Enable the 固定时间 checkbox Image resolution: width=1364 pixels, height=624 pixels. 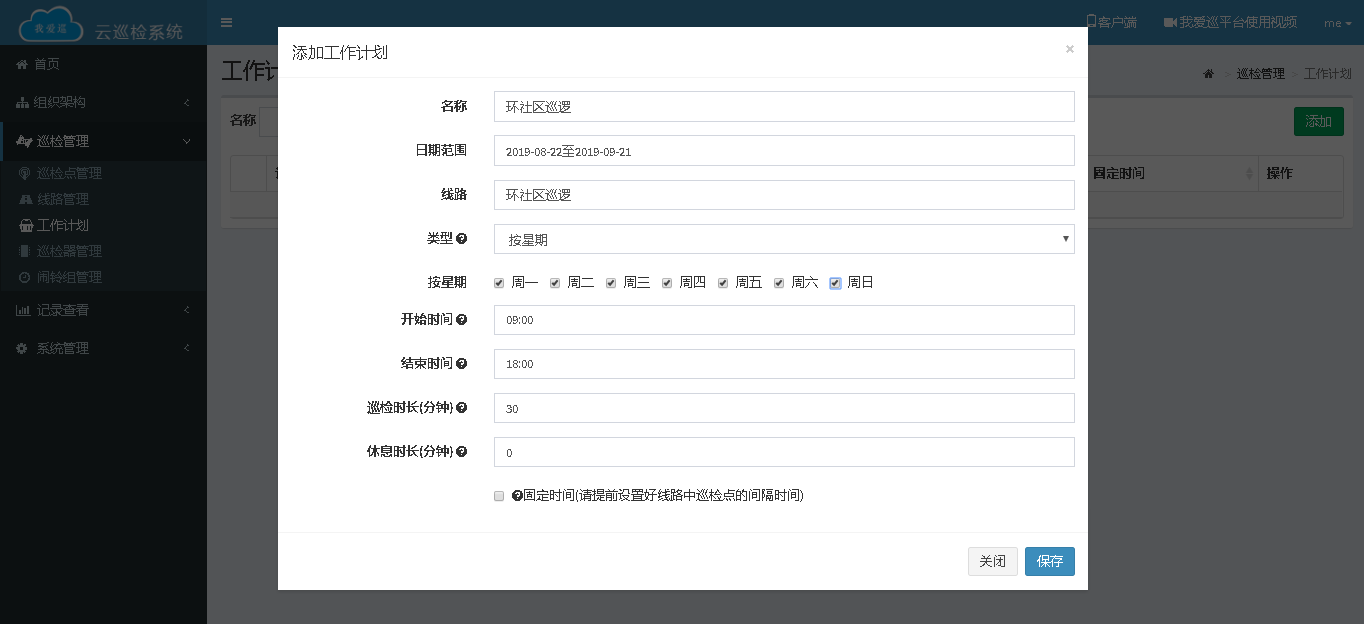click(x=498, y=496)
